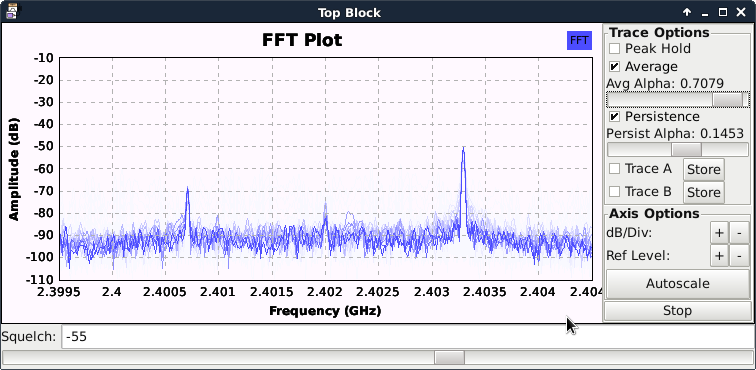Screen dimensions: 756x370
Task: Click the Autoscale button
Action: coord(677,284)
